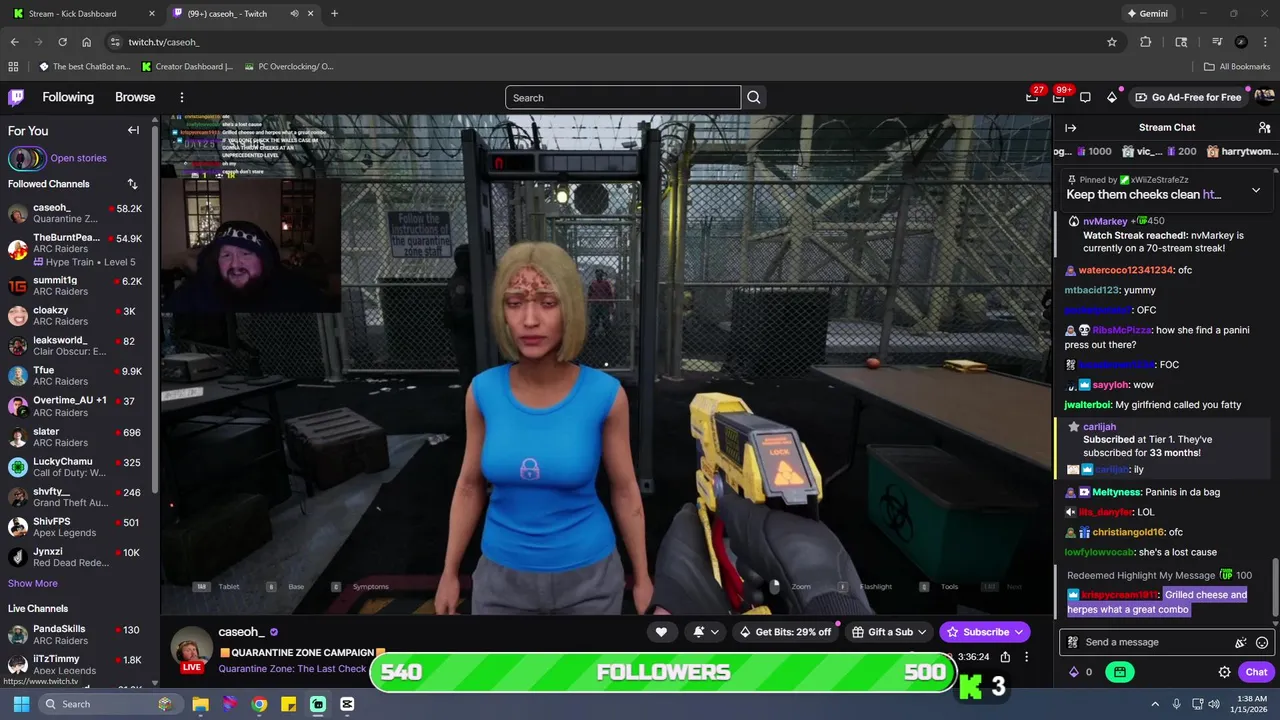1280x720 pixels.
Task: Open the emote picker smiley
Action: click(x=1262, y=643)
